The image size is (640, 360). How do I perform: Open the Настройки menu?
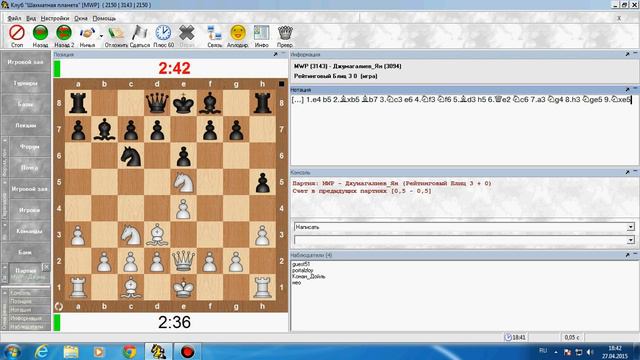[55, 18]
